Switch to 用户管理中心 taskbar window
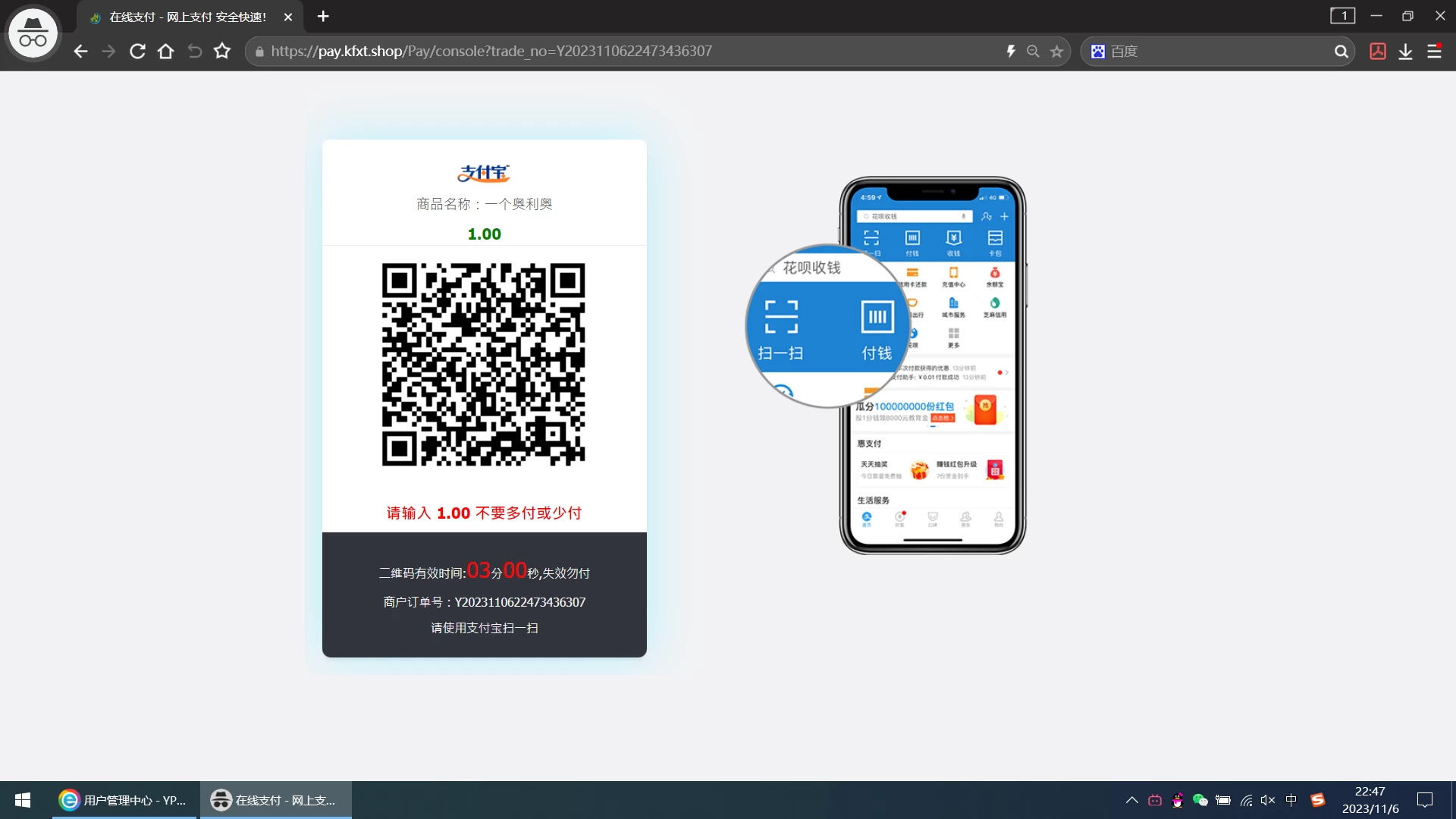This screenshot has width=1456, height=819. pos(124,800)
